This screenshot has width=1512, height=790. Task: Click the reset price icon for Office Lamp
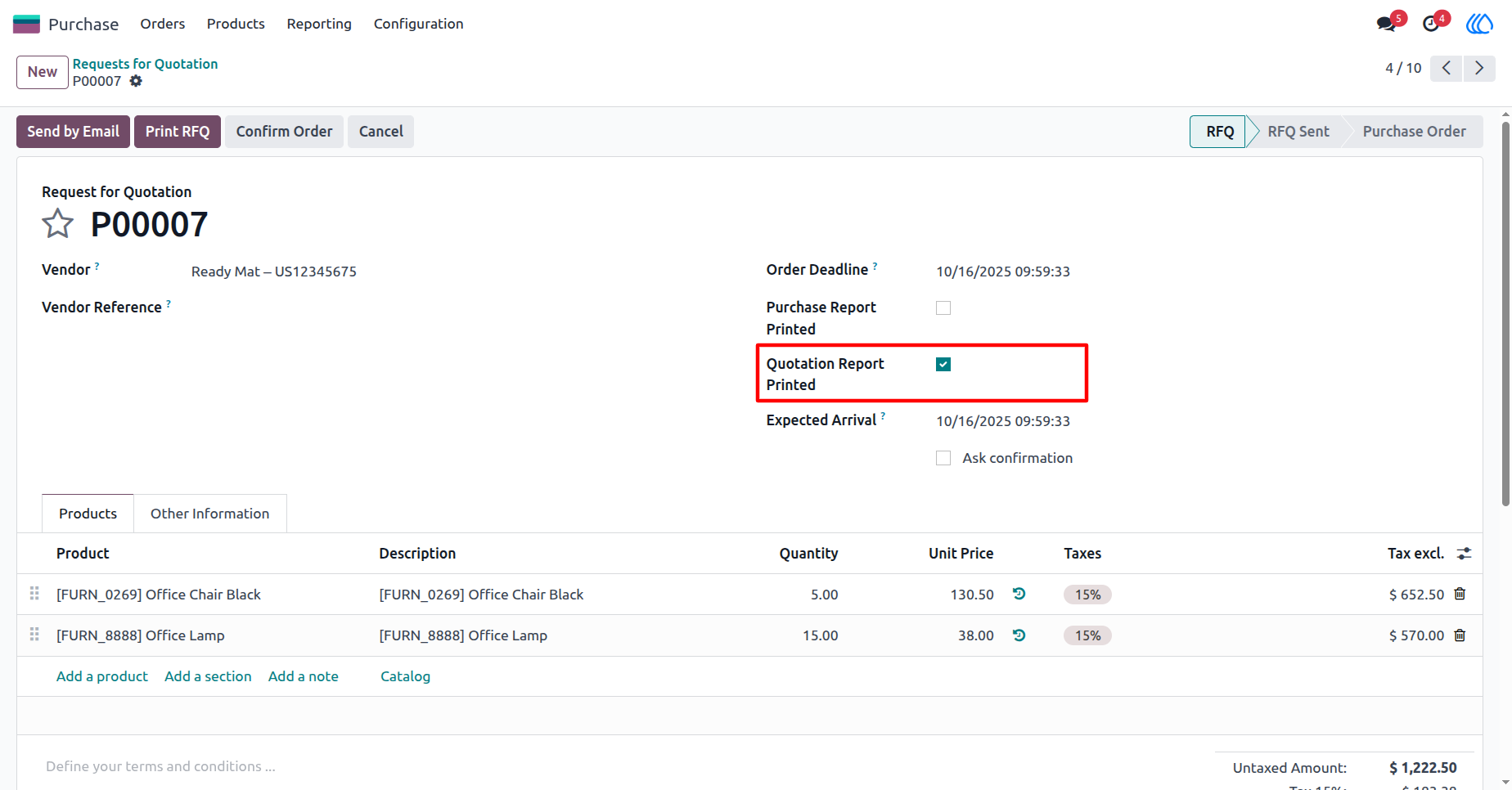(1019, 635)
